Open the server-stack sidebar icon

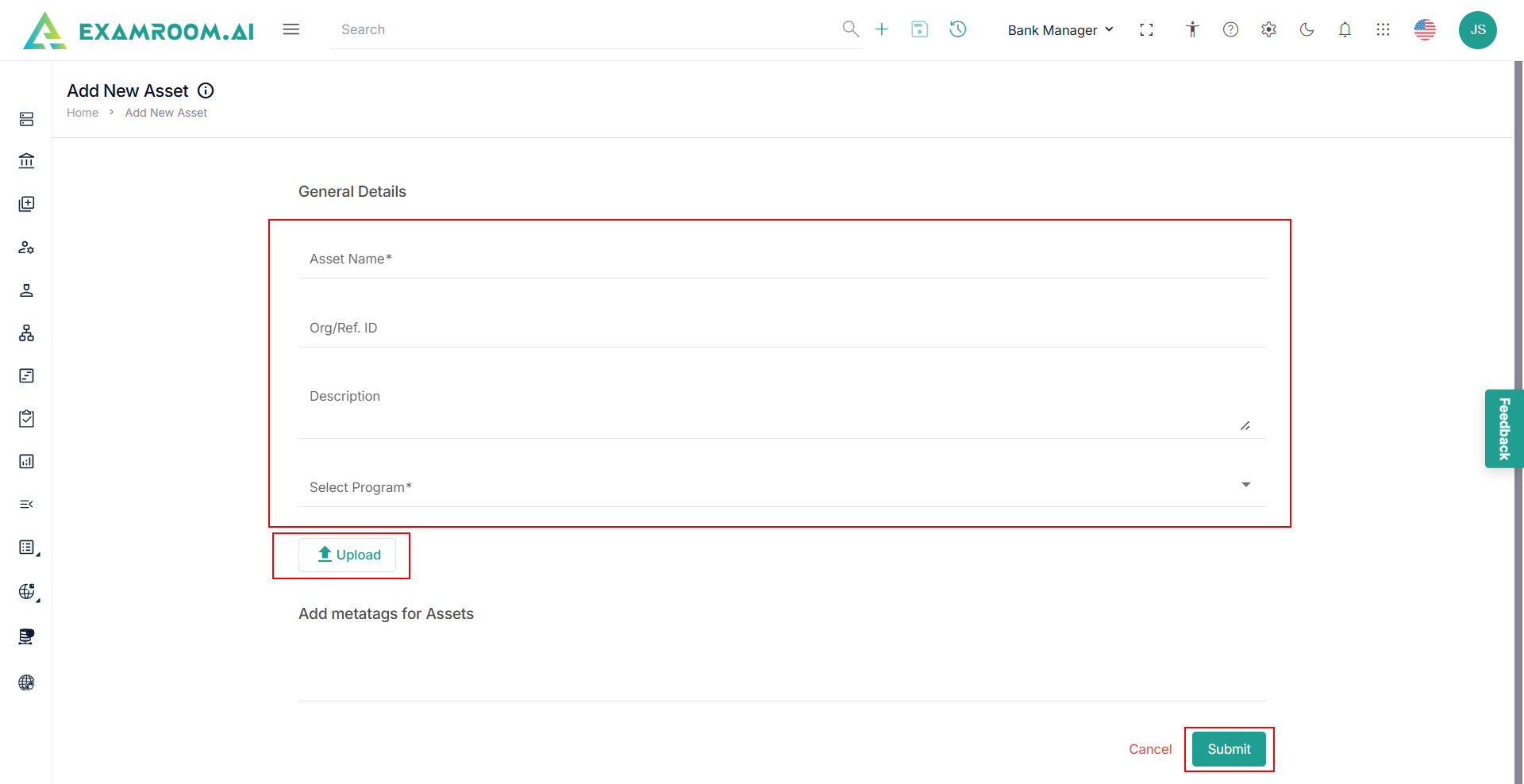pyautogui.click(x=26, y=119)
